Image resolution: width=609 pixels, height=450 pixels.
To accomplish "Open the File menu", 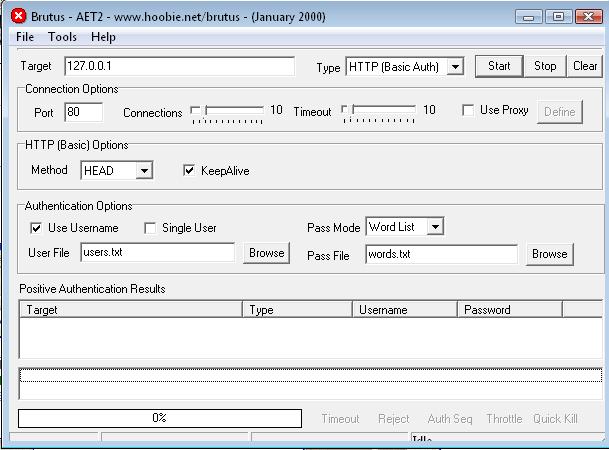I will (x=25, y=37).
